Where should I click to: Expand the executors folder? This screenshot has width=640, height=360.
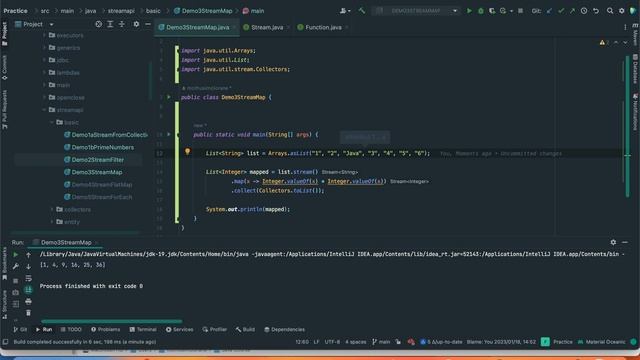pos(44,36)
